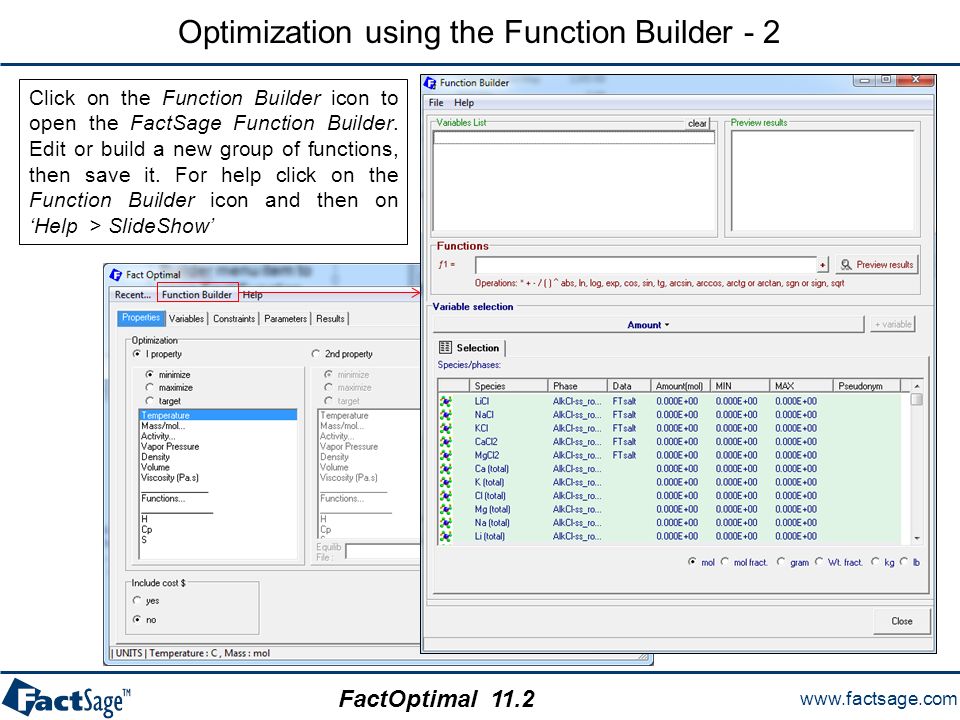Image resolution: width=960 pixels, height=720 pixels.
Task: Open Help menu in Function Builder
Action: tap(463, 102)
